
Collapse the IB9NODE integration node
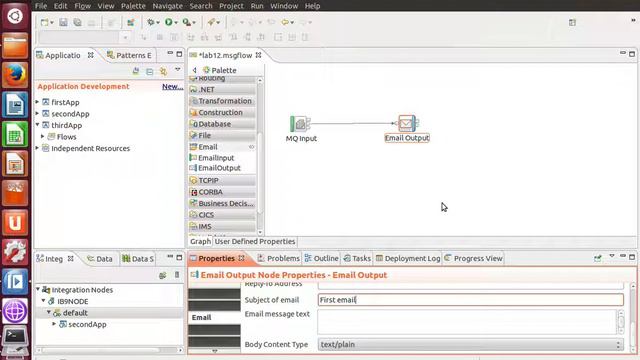pos(43,301)
